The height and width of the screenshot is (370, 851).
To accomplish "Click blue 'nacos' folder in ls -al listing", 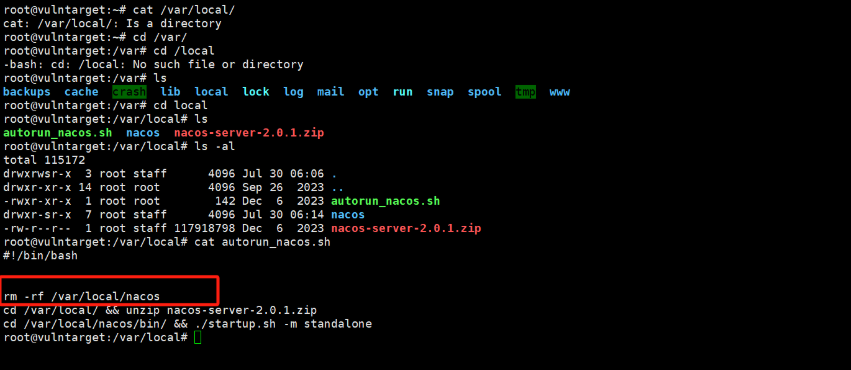I will pos(348,215).
